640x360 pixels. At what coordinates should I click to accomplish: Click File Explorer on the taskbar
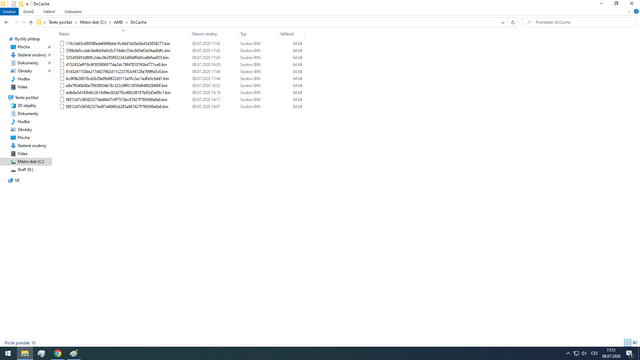(x=24, y=353)
